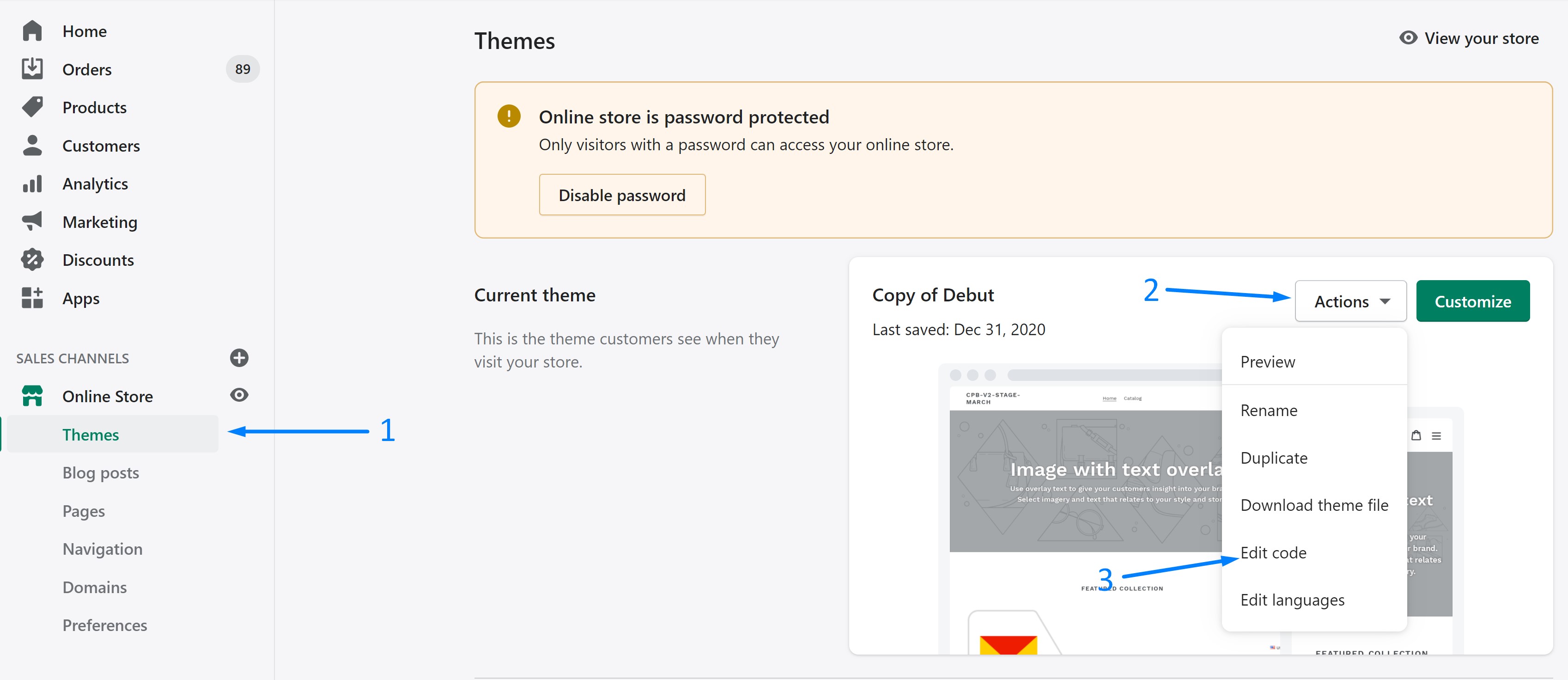The height and width of the screenshot is (680, 1568).
Task: Click the SALES CHANNELS heading
Action: [x=73, y=358]
